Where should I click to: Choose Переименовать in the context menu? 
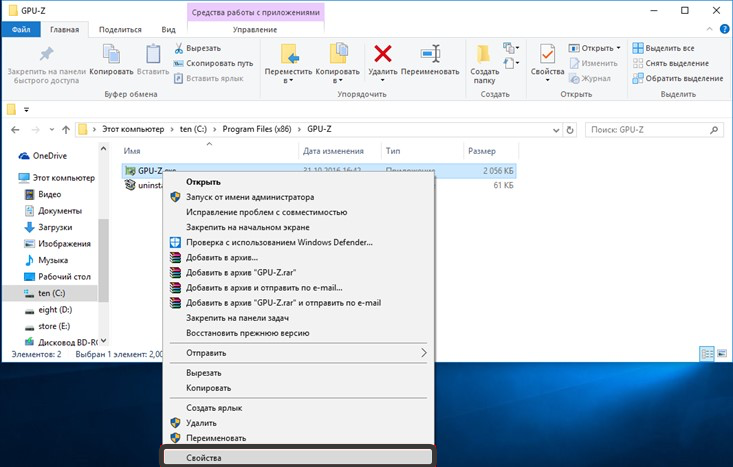pyautogui.click(x=299, y=438)
